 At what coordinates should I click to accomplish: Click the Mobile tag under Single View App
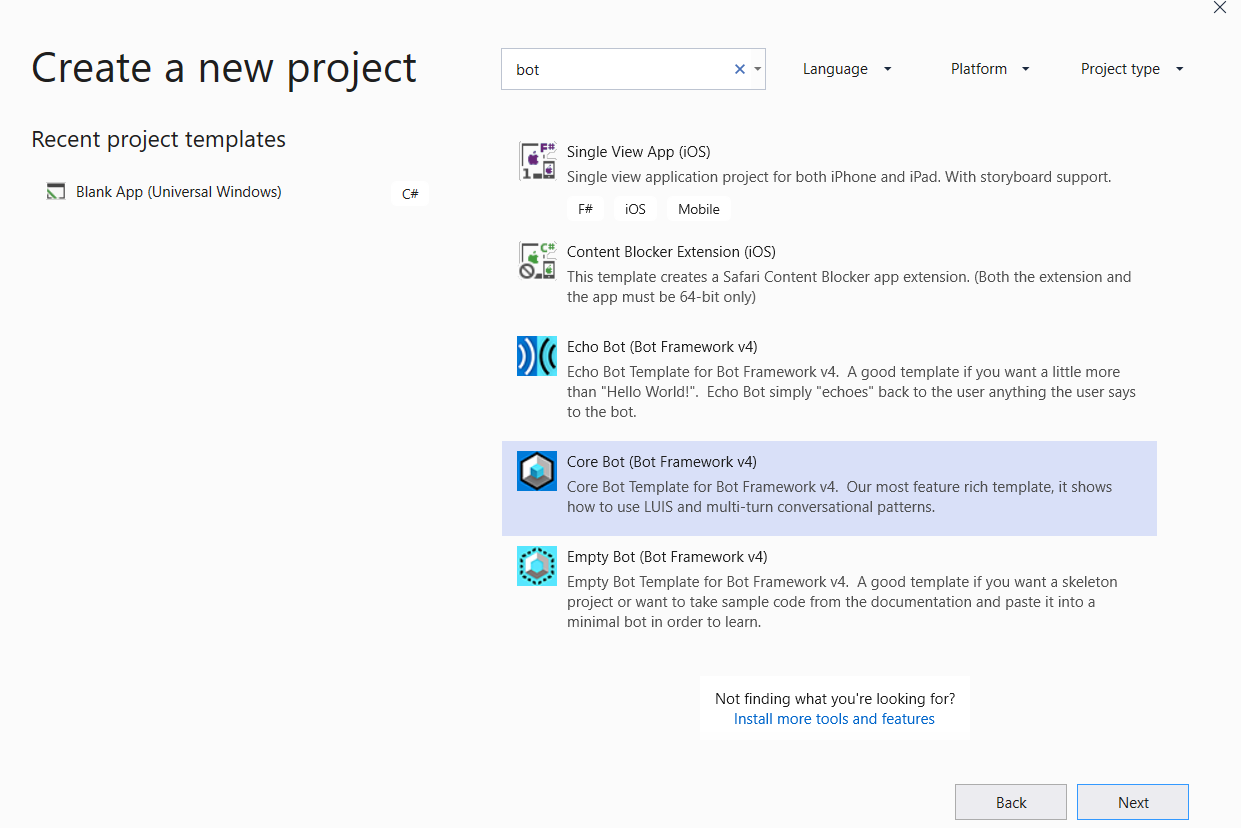pos(699,209)
